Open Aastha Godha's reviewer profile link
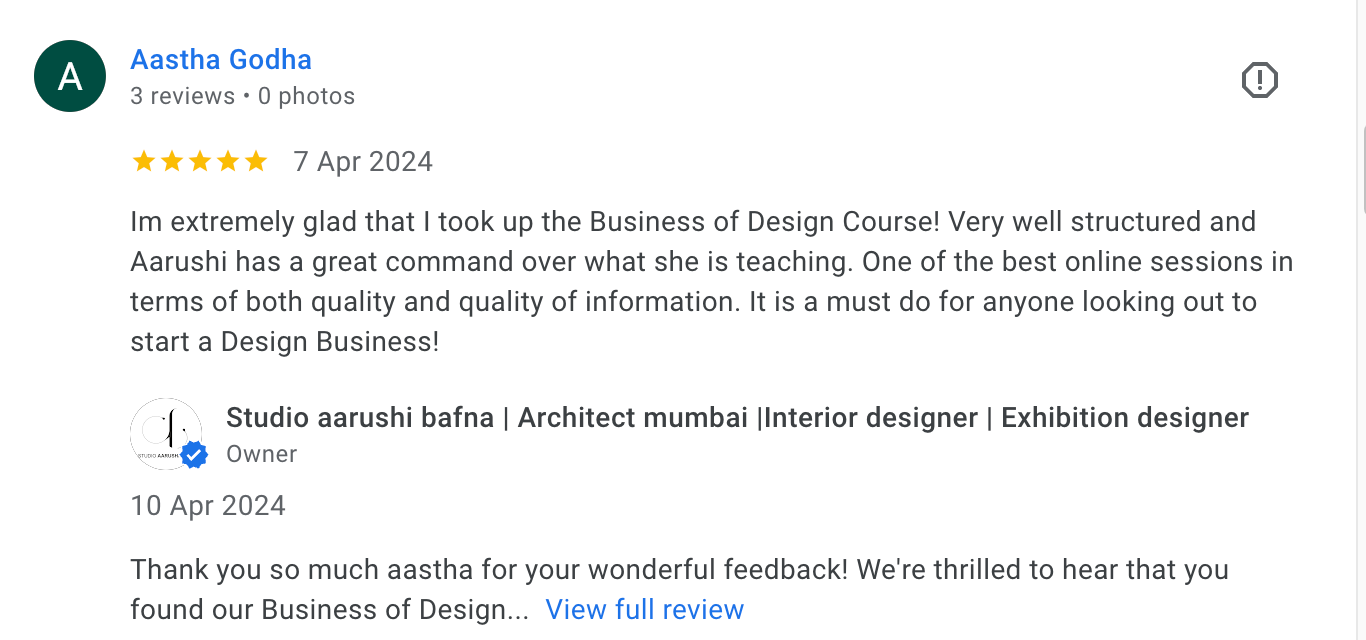The image size is (1366, 640). point(221,60)
